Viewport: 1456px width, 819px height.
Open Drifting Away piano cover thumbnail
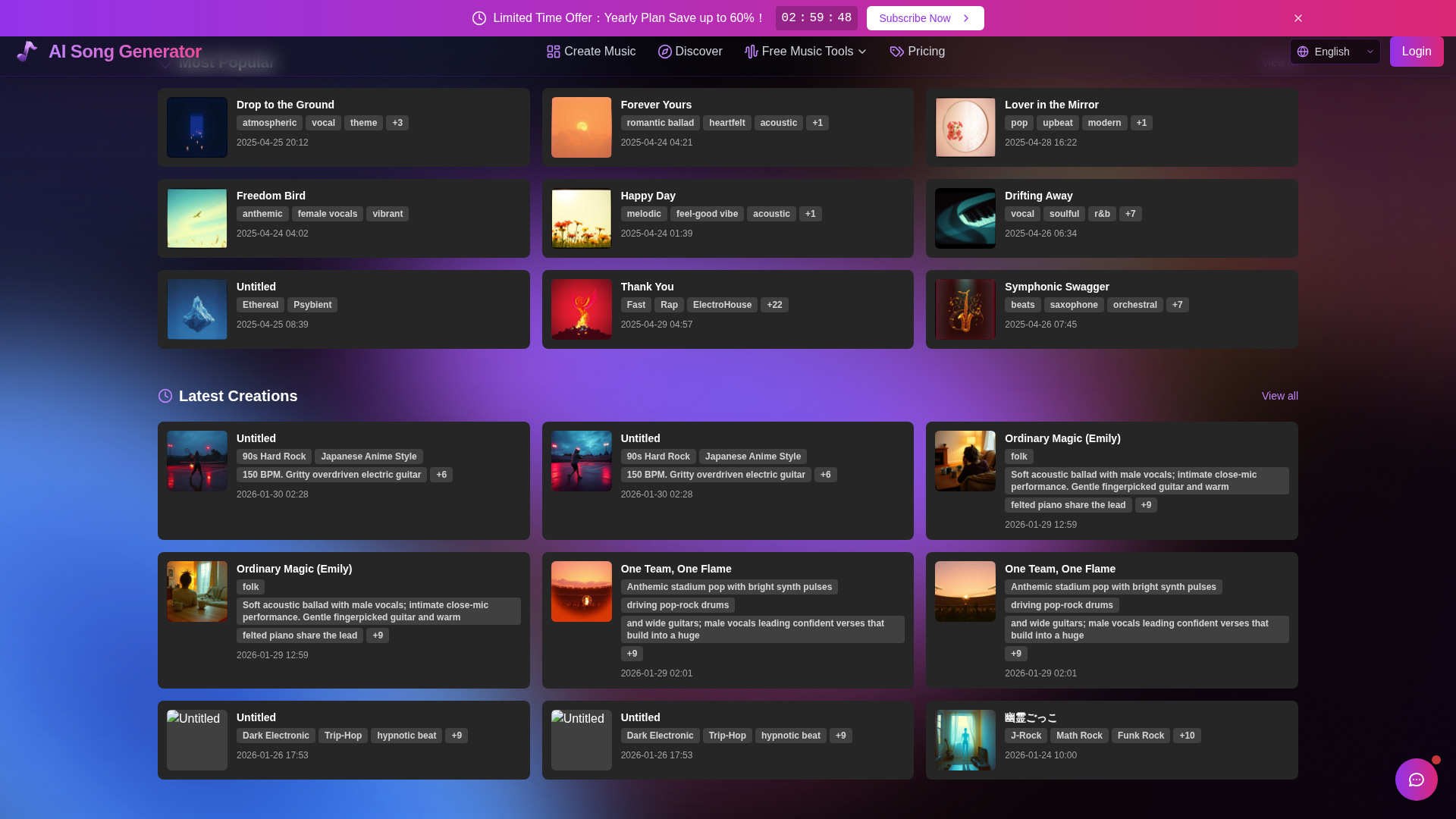[x=965, y=218]
